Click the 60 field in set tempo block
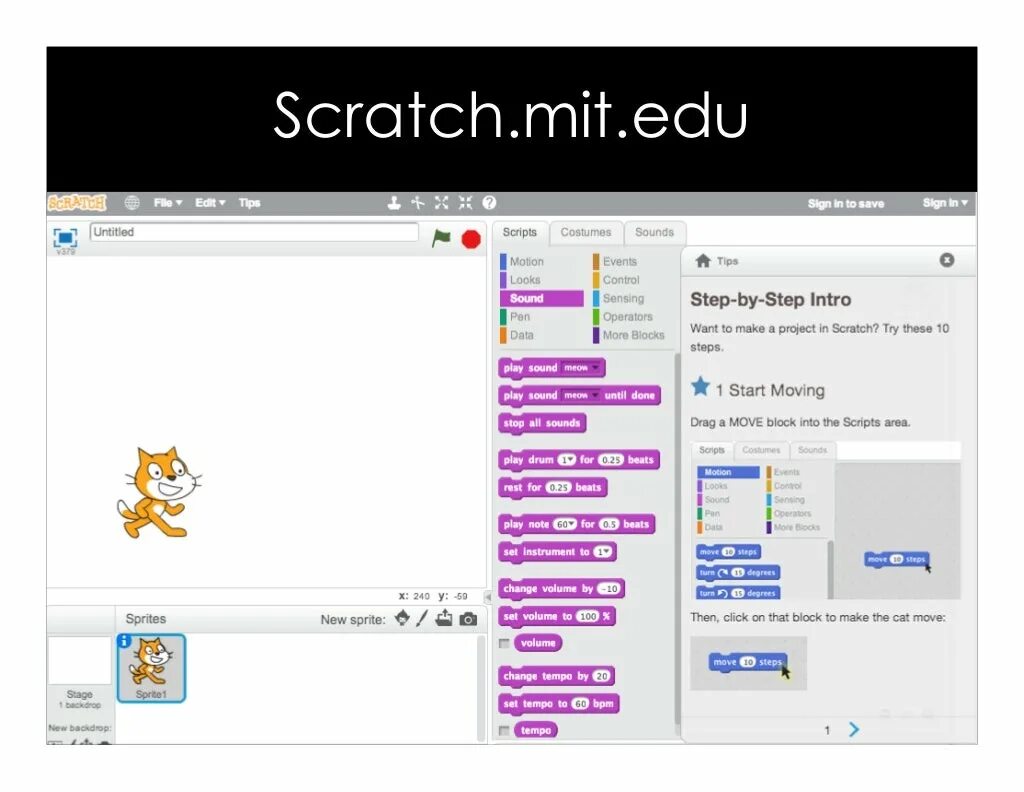1024x792 pixels. (x=580, y=704)
